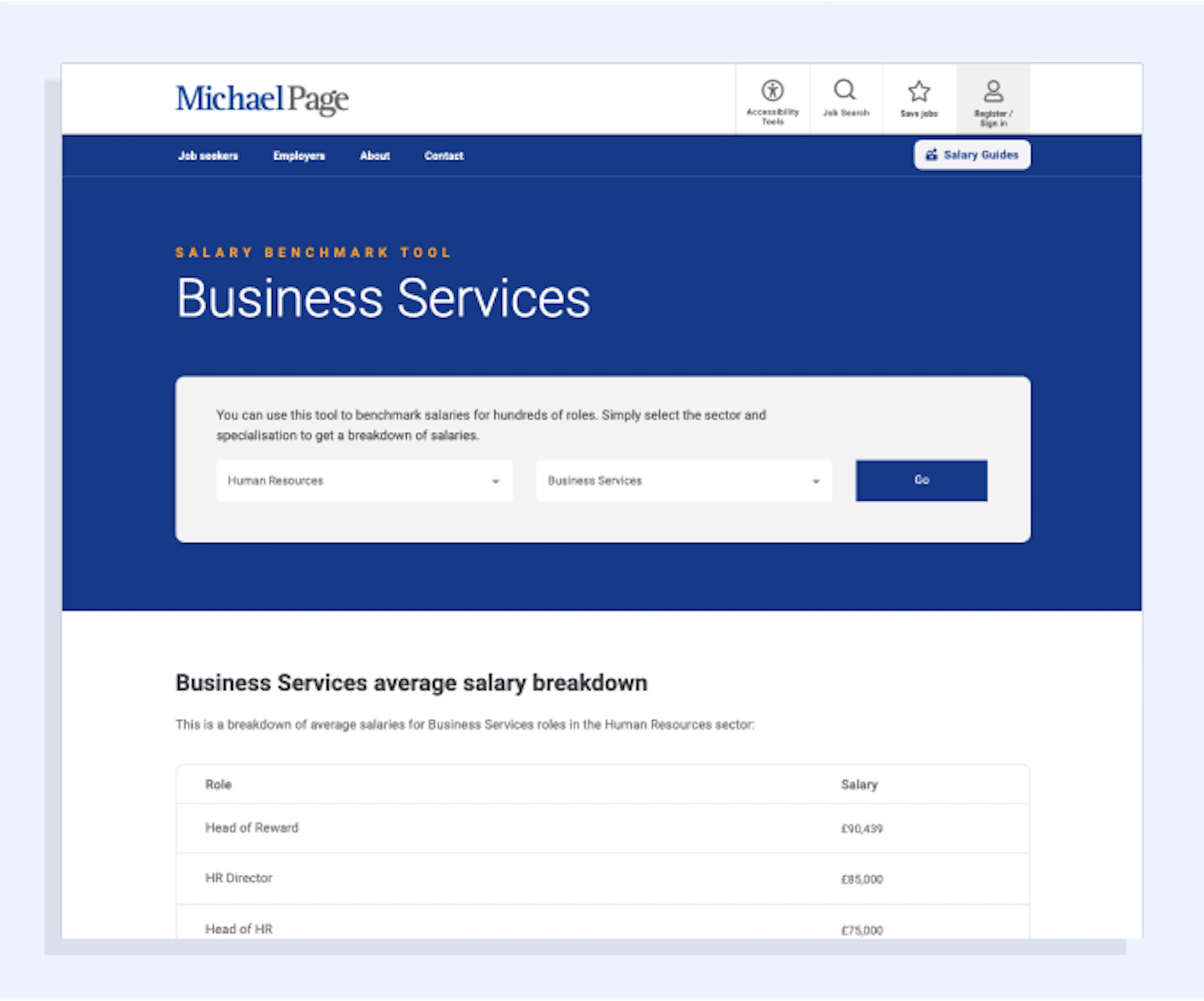Image resolution: width=1204 pixels, height=1001 pixels.
Task: Open the Employers menu
Action: pyautogui.click(x=299, y=156)
